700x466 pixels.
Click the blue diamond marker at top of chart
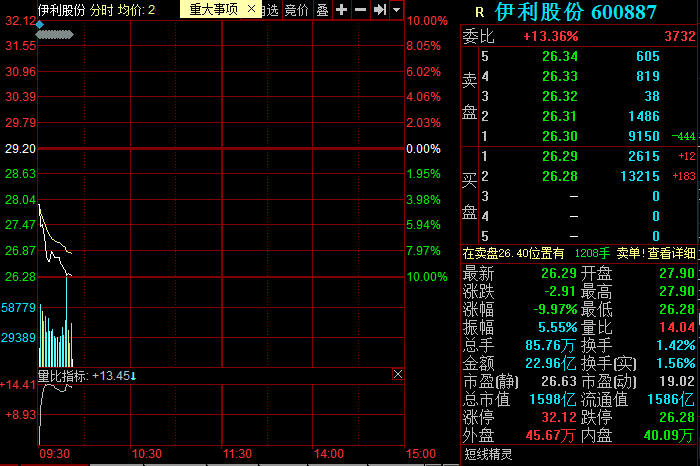point(40,25)
